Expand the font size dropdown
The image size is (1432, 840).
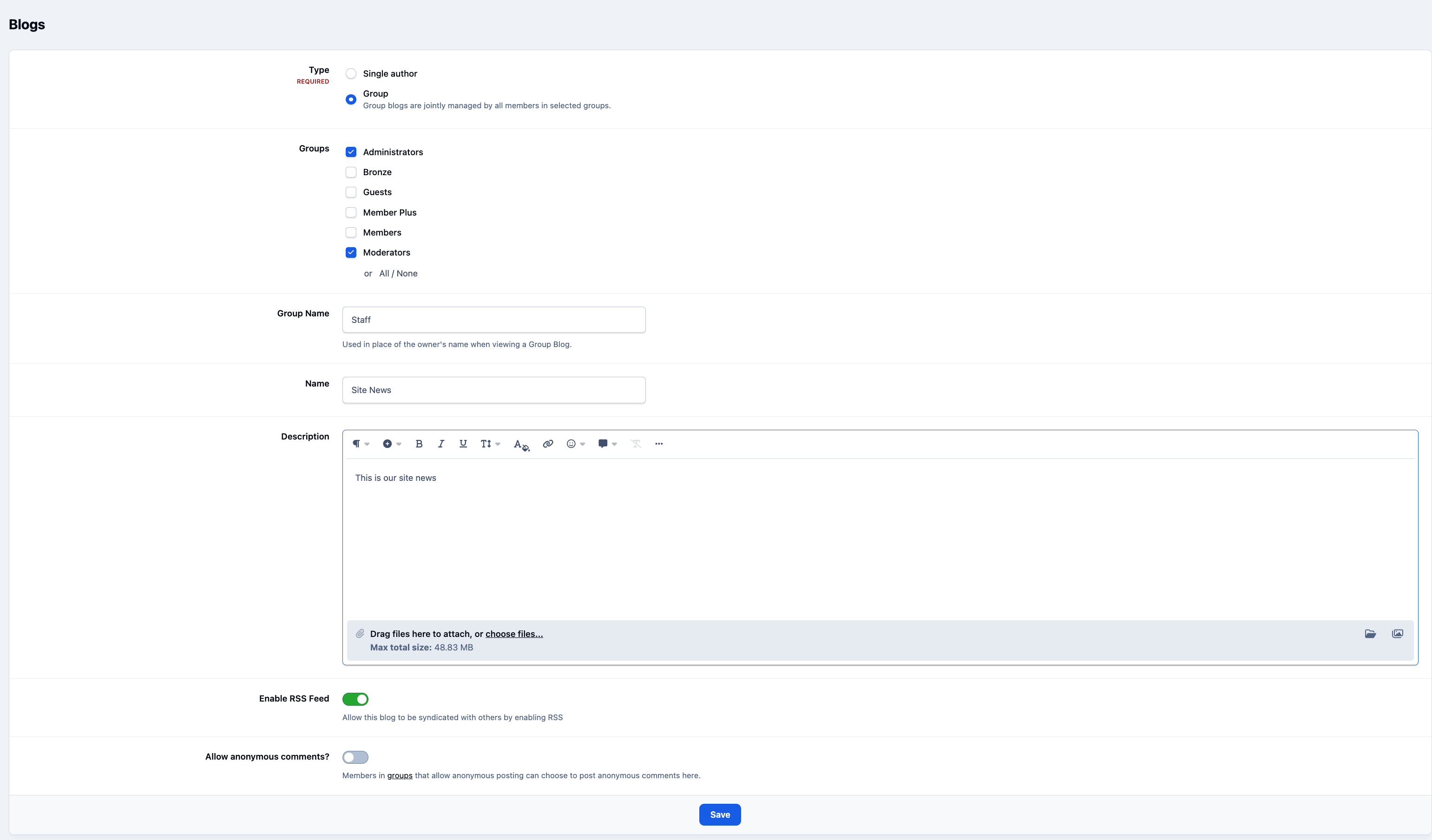pos(490,444)
